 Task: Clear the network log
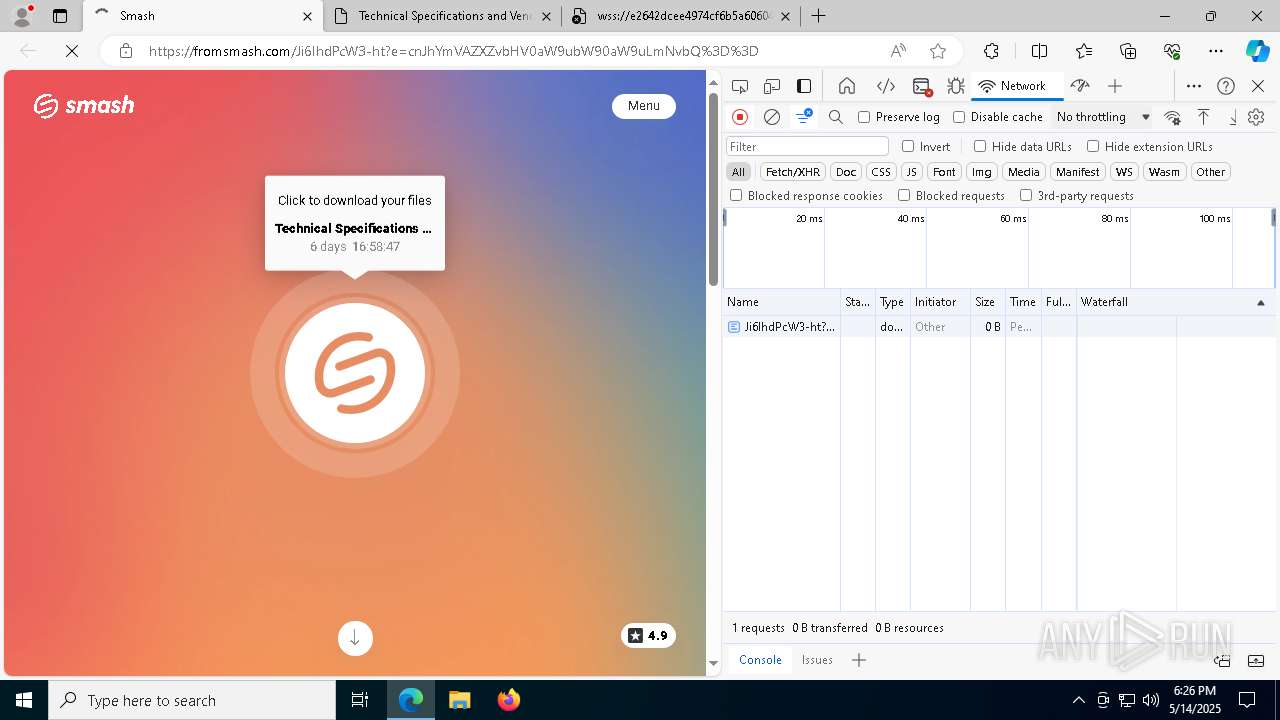772,117
